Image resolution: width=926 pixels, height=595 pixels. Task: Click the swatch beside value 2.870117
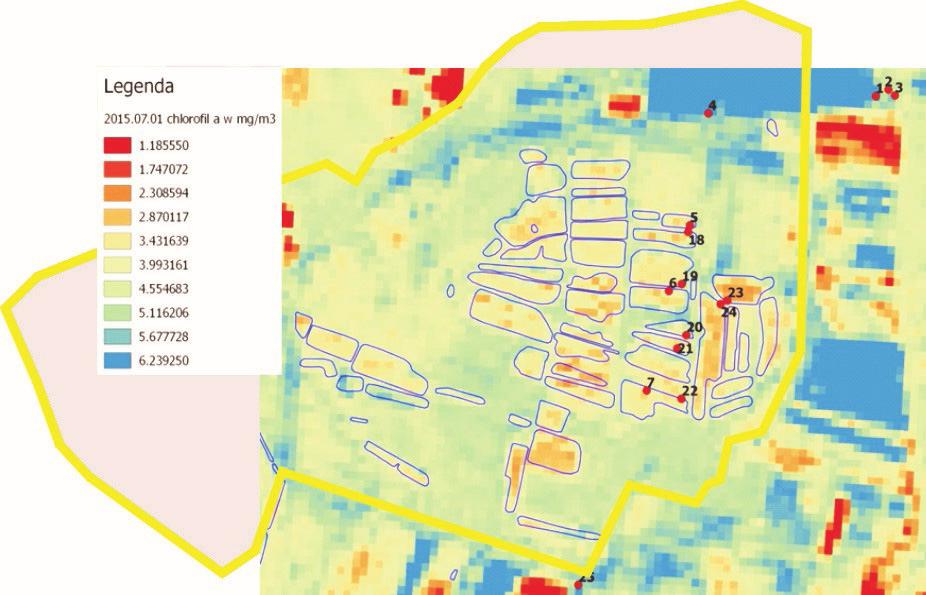click(118, 217)
